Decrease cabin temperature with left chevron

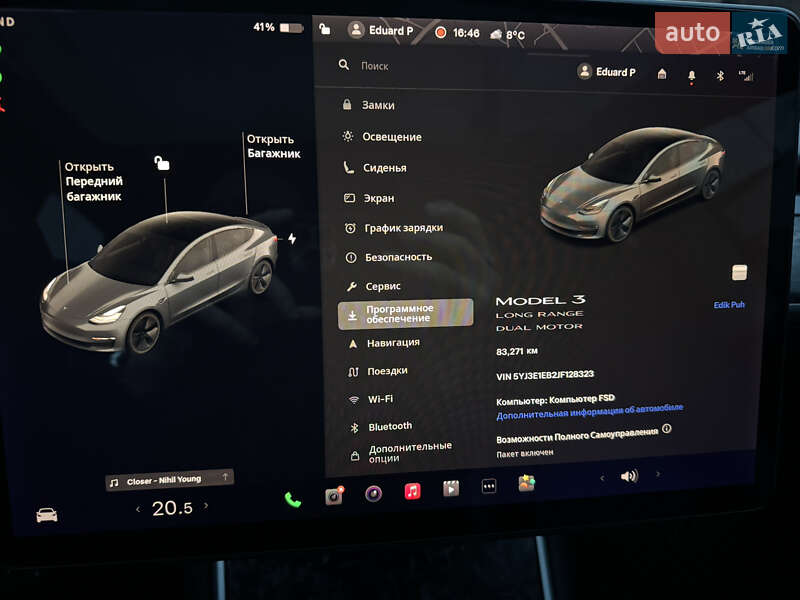[x=138, y=509]
